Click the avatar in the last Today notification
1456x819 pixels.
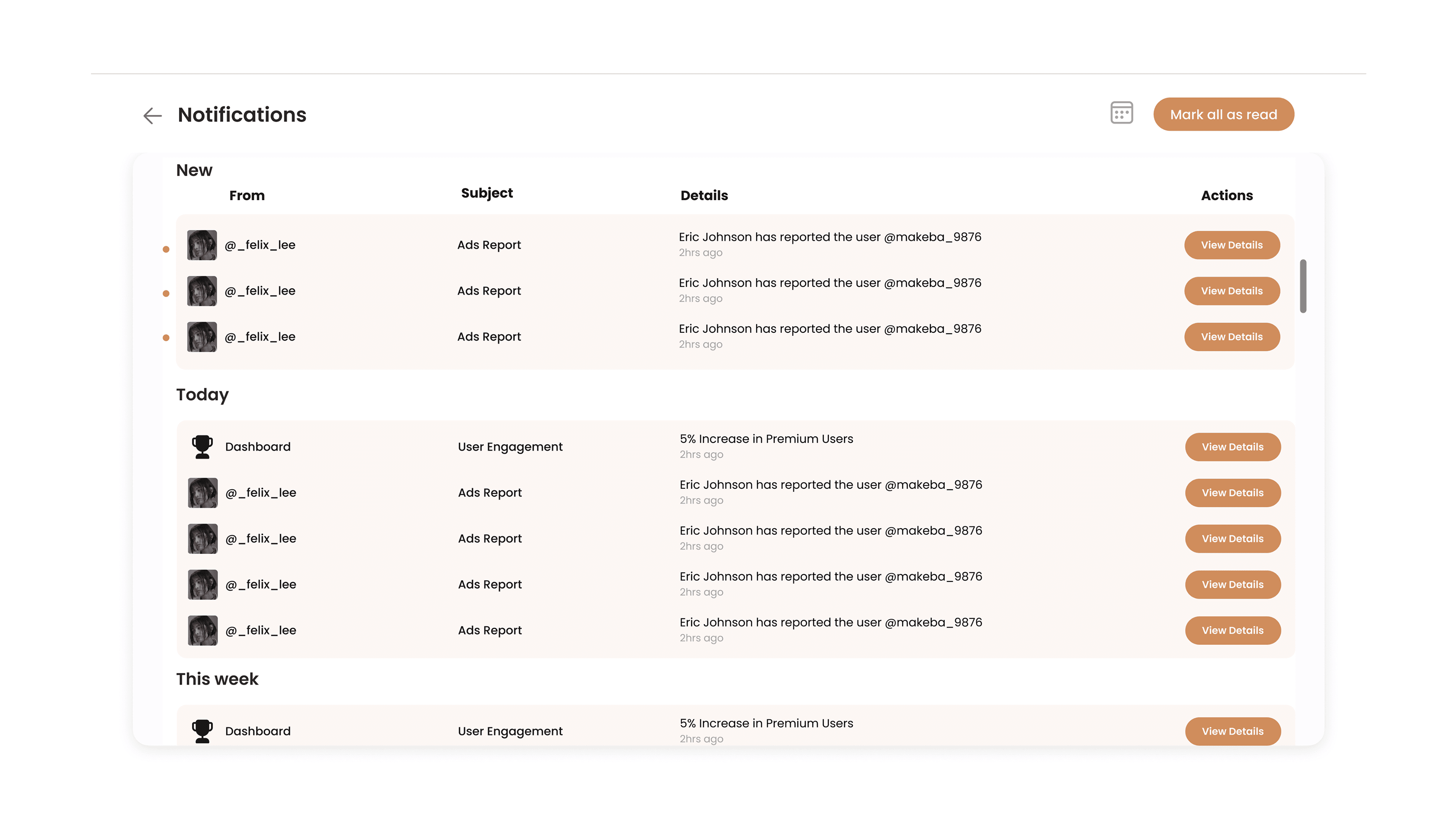point(202,630)
